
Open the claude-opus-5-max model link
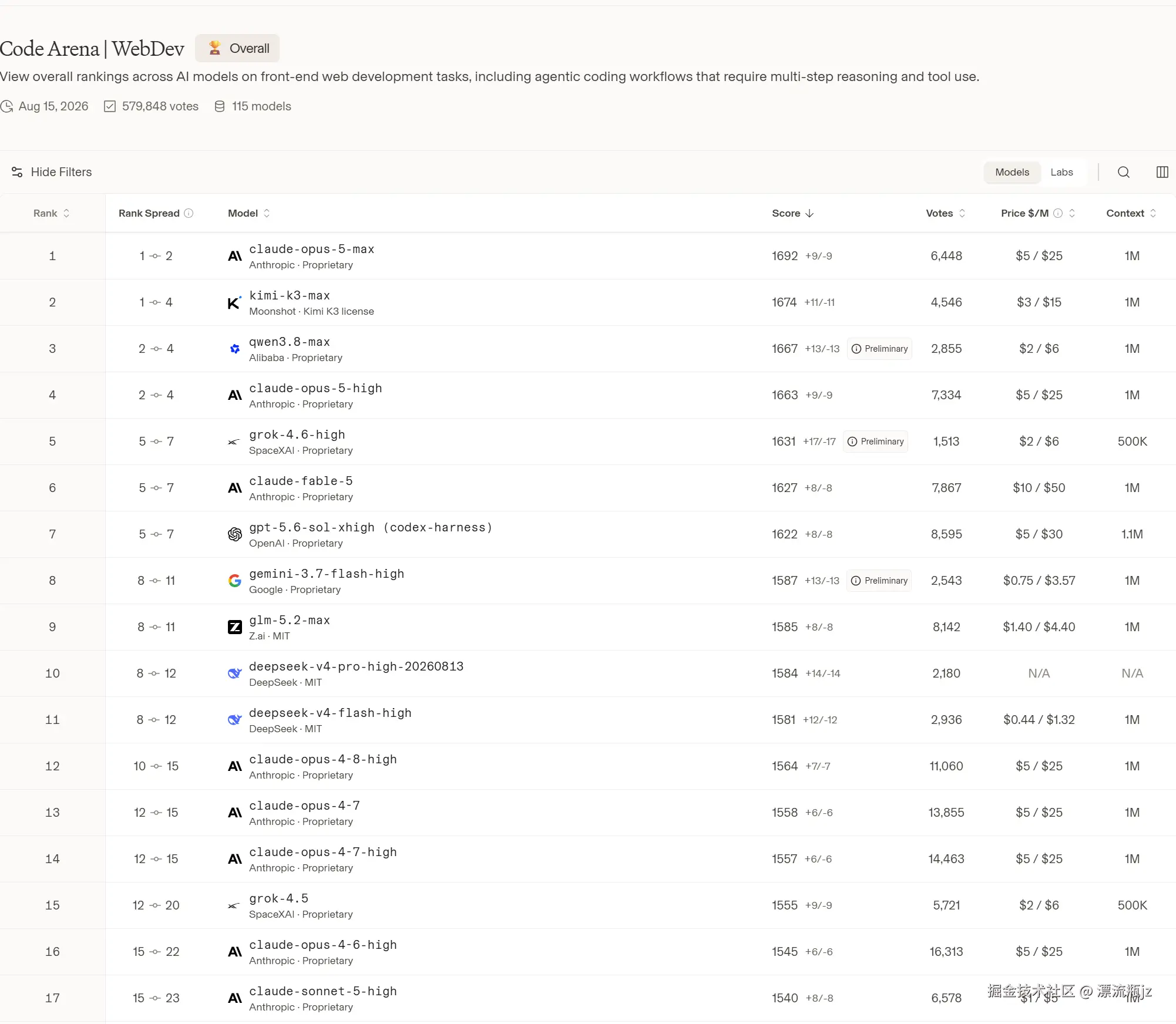click(x=312, y=249)
